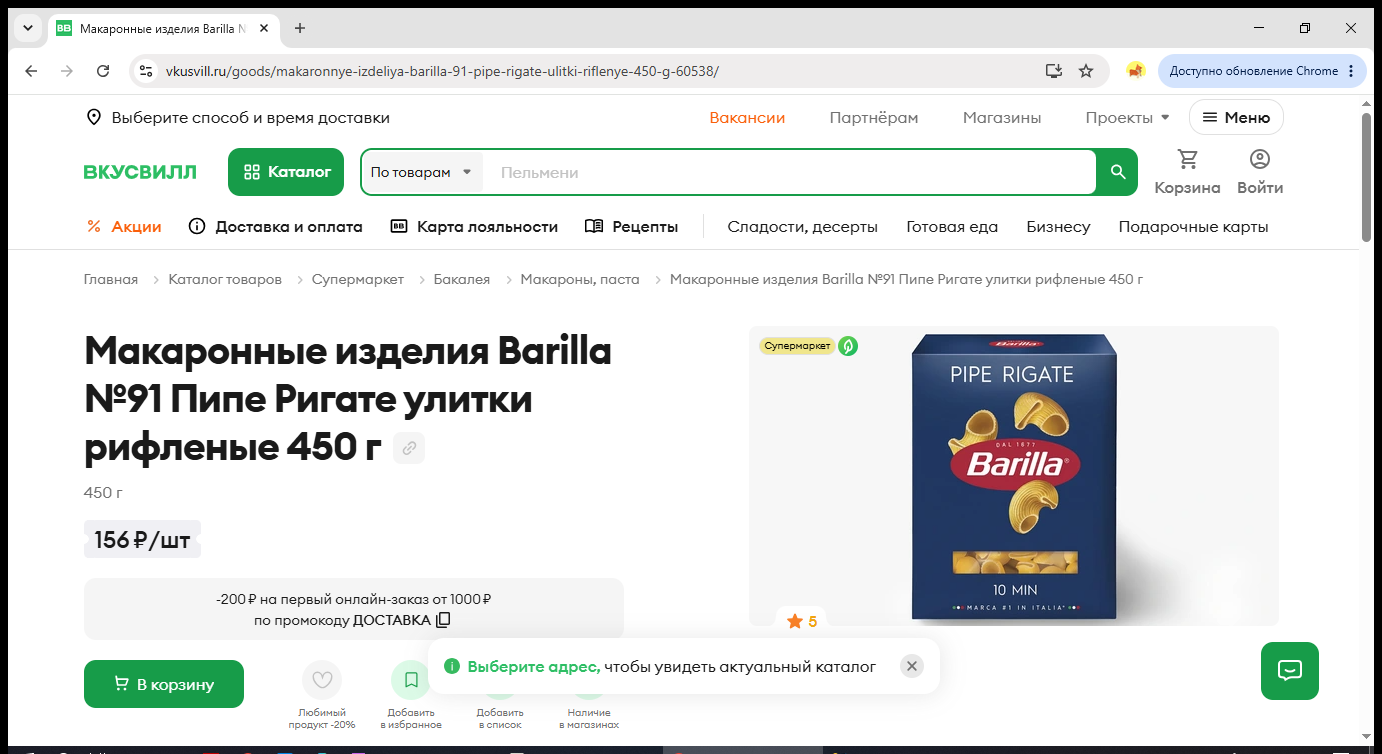Go to Готовая еда category
The image size is (1382, 754).
tap(952, 227)
